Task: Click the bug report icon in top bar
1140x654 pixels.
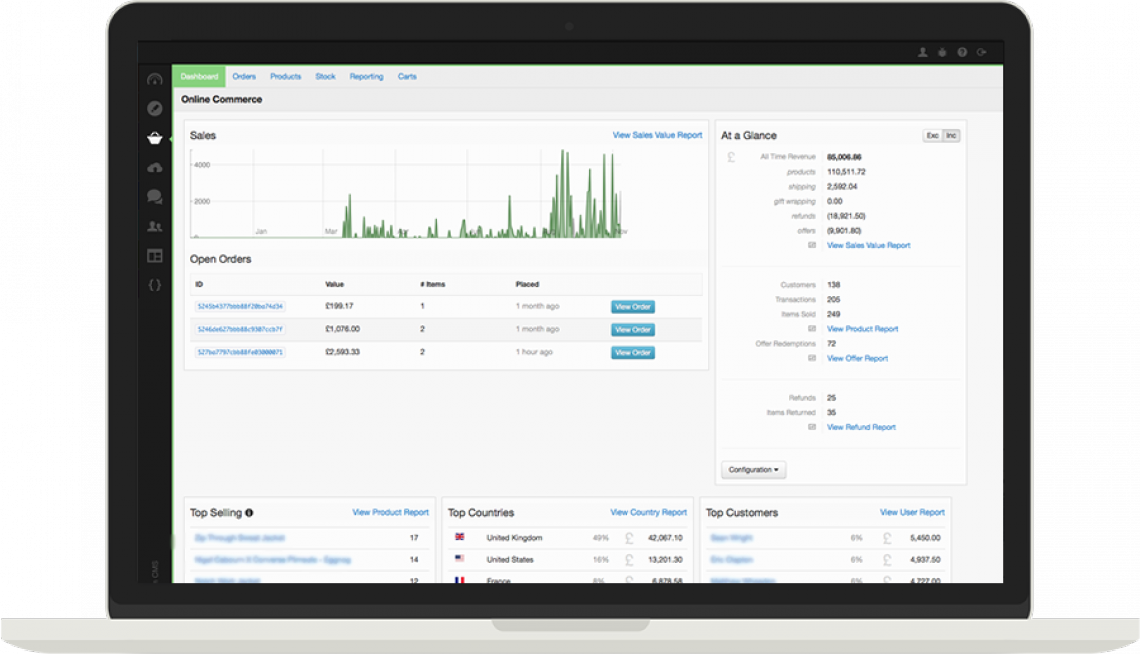Action: 942,52
